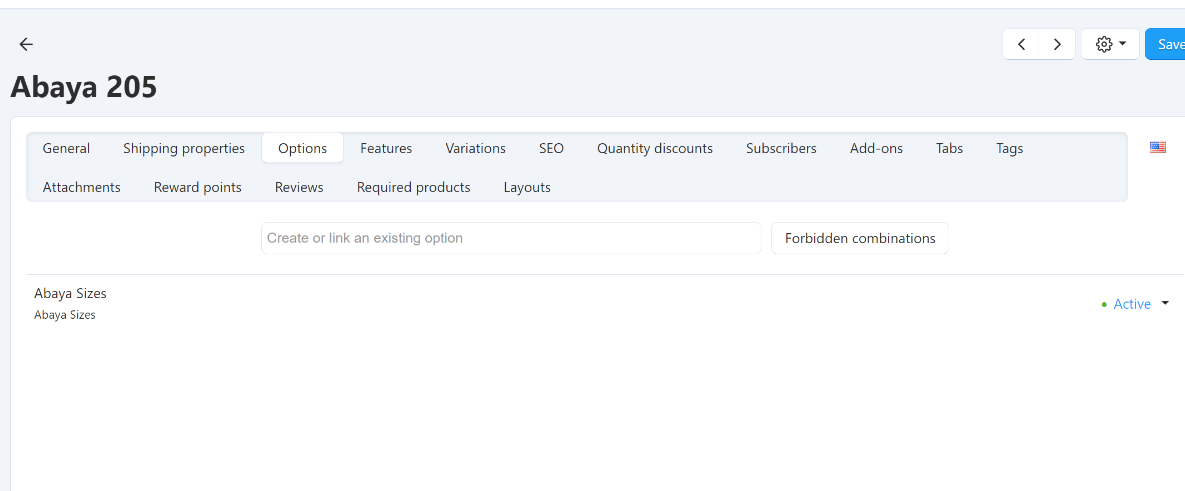
Task: Open the Required products tab
Action: click(x=413, y=187)
